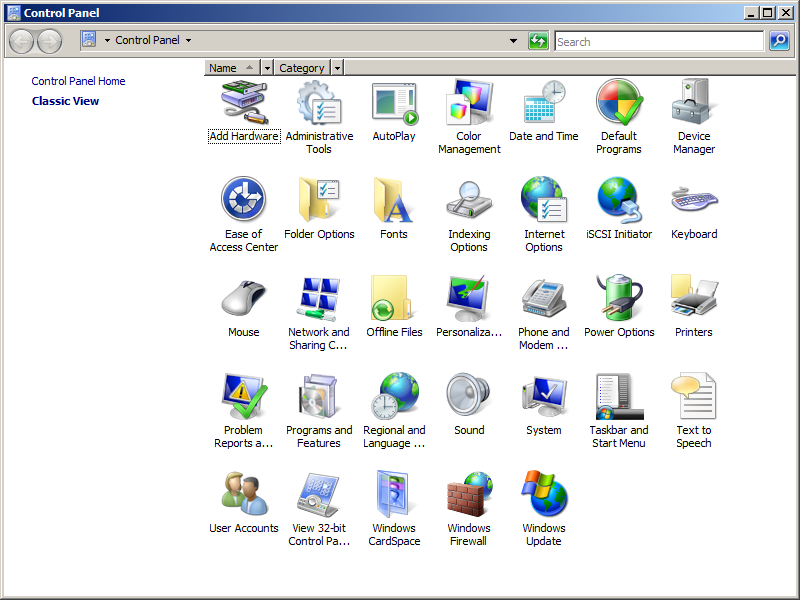Expand the Category column dropdown arrow

tap(337, 68)
